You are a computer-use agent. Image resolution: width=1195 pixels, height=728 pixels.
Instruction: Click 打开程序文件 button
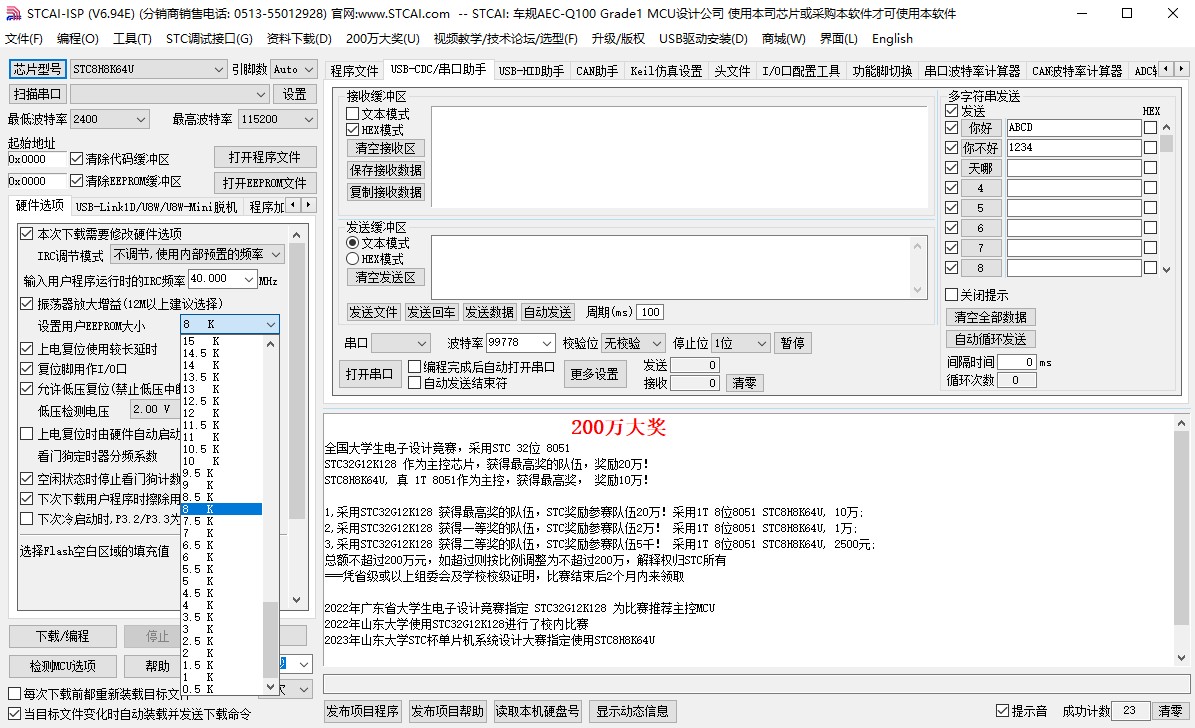point(265,157)
